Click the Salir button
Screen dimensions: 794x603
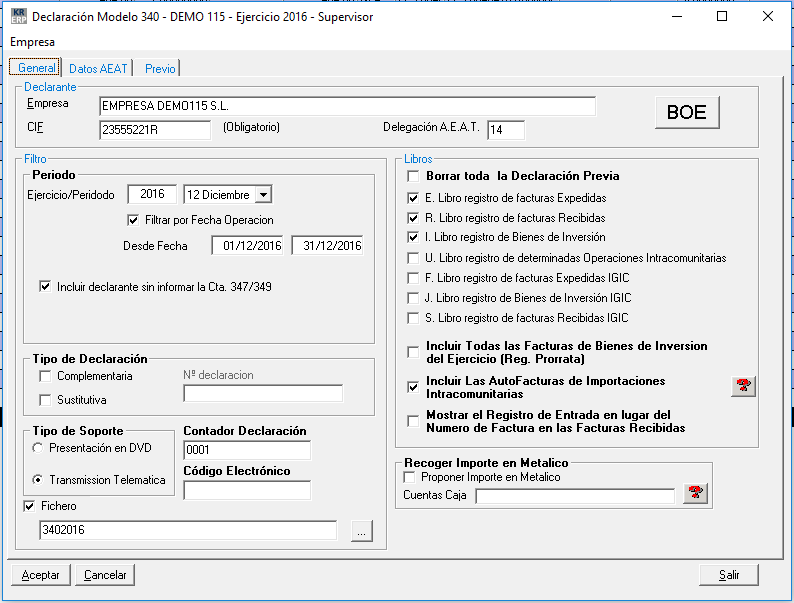pyautogui.click(x=728, y=575)
